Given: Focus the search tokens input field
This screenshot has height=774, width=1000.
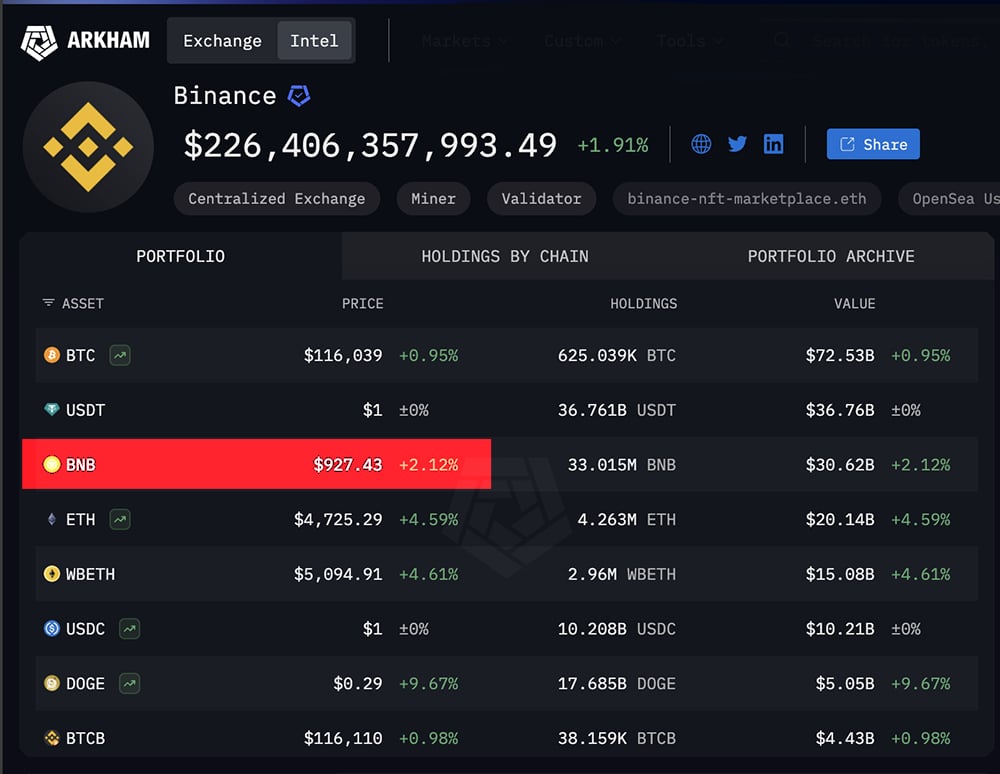Looking at the screenshot, I should (x=899, y=41).
